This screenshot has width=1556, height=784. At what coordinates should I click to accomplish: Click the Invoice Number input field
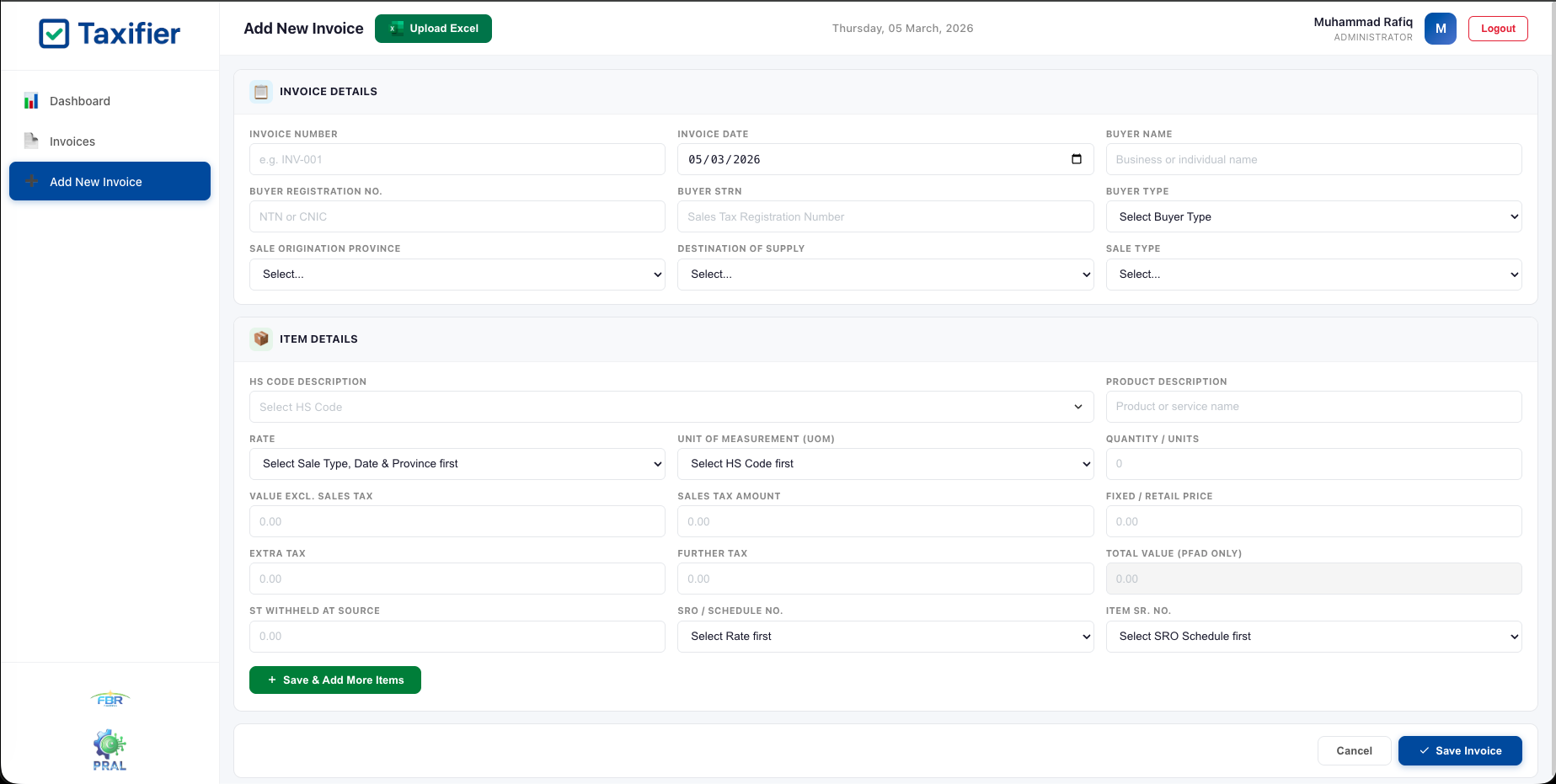point(457,159)
